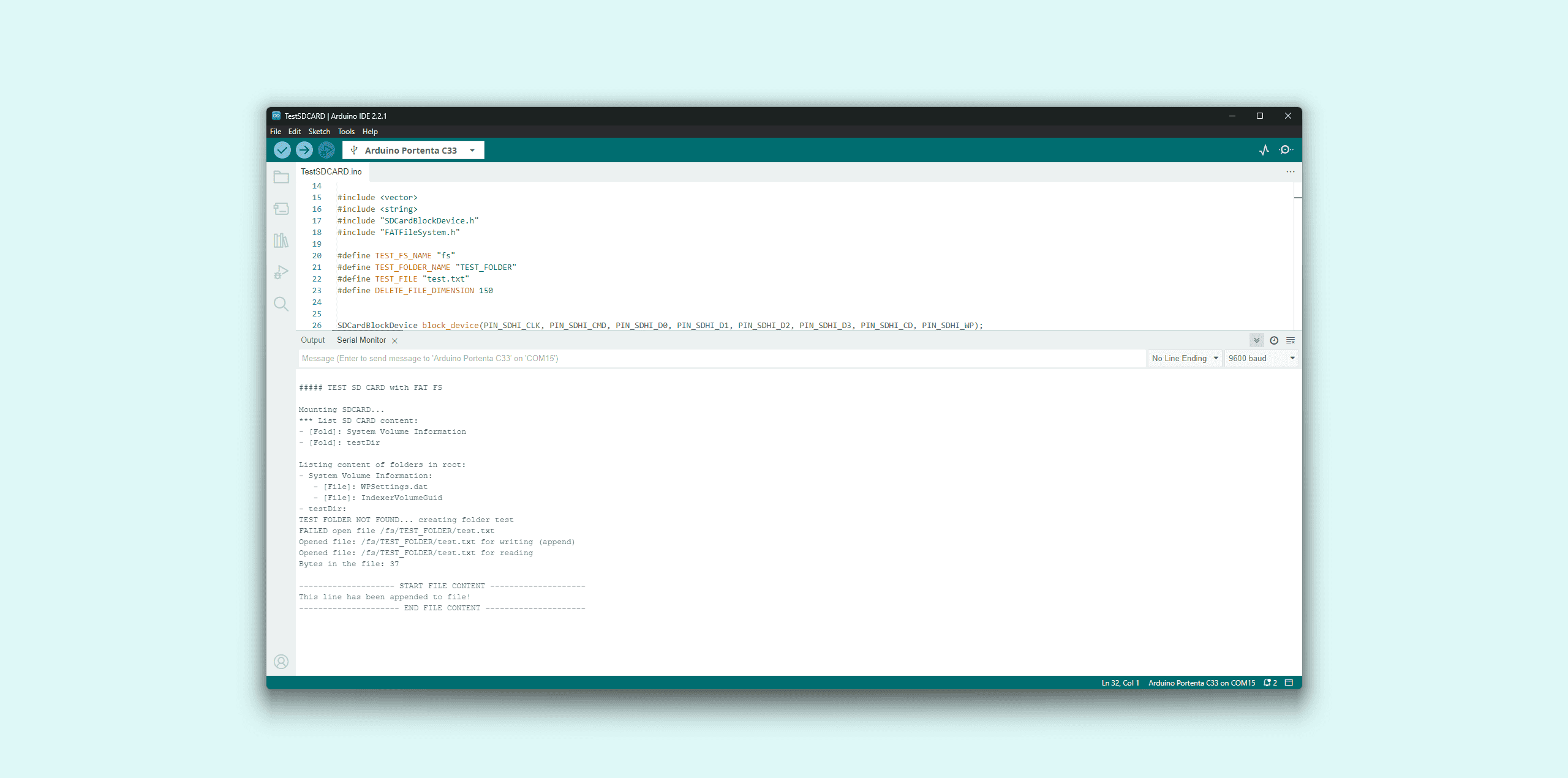Switch to the Output tab
This screenshot has width=1568, height=778.
[312, 340]
